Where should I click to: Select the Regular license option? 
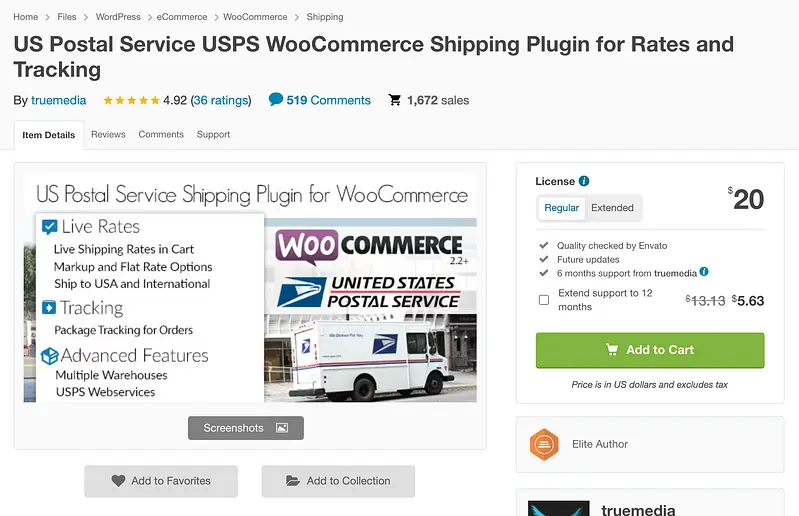coord(562,208)
